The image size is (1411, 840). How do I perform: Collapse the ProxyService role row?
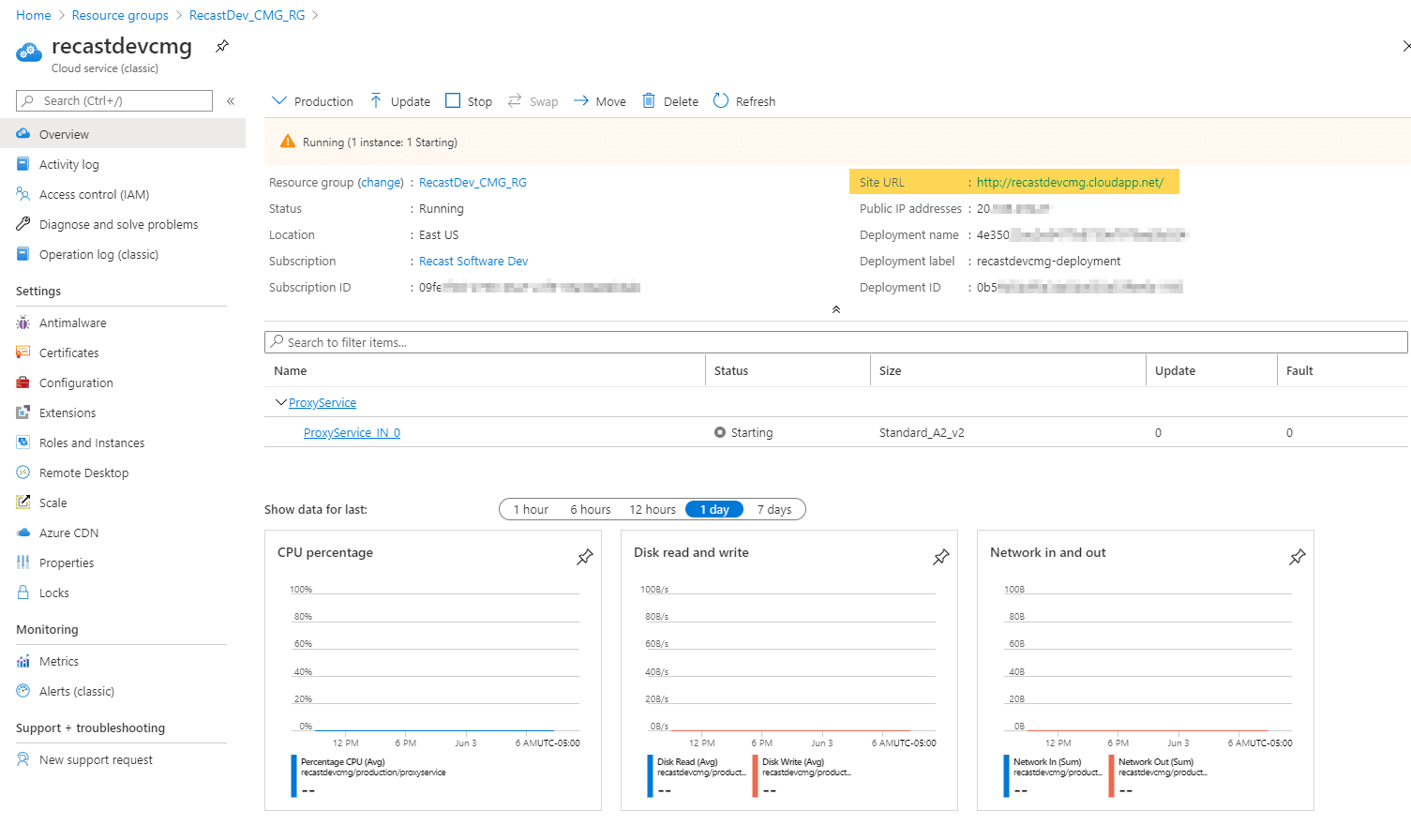pyautogui.click(x=280, y=402)
